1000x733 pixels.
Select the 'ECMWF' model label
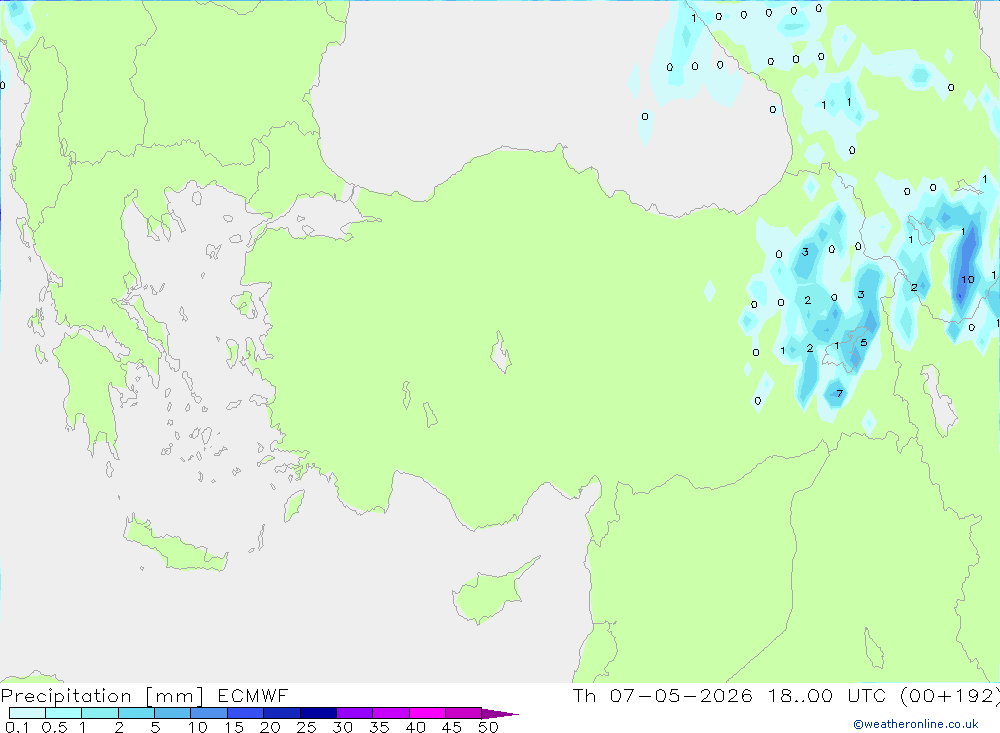click(x=253, y=695)
